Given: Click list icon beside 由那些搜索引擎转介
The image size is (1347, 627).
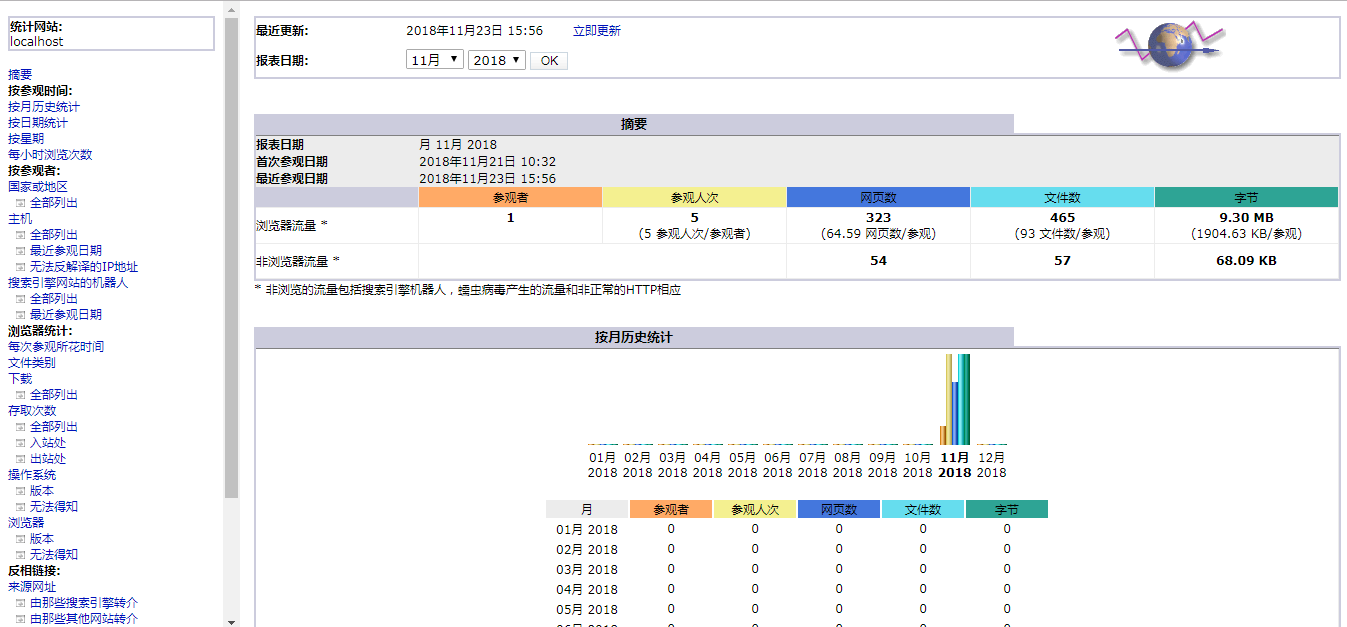Looking at the screenshot, I should click(x=20, y=603).
